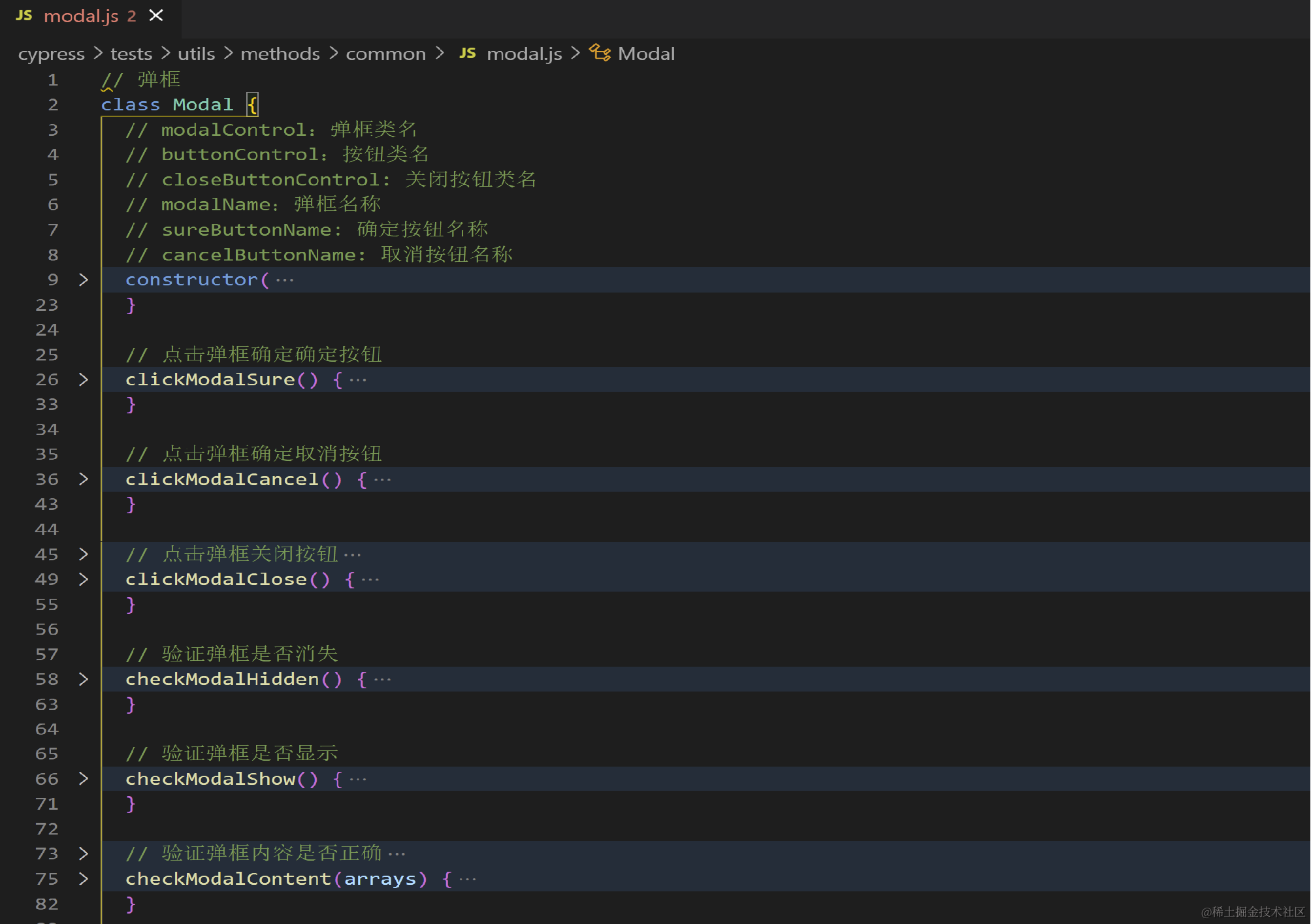
Task: Expand the folded constructor block
Action: point(83,279)
